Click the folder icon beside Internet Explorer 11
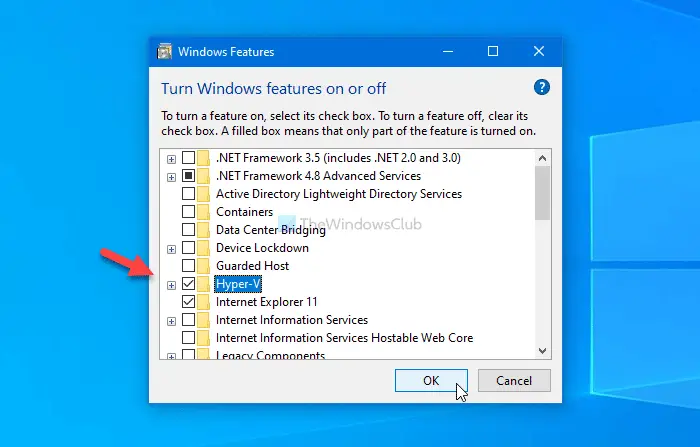This screenshot has height=447, width=700. click(x=203, y=302)
